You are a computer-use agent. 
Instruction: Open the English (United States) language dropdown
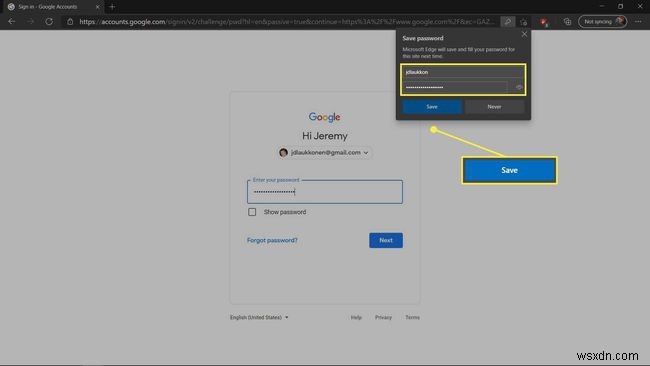tap(259, 318)
